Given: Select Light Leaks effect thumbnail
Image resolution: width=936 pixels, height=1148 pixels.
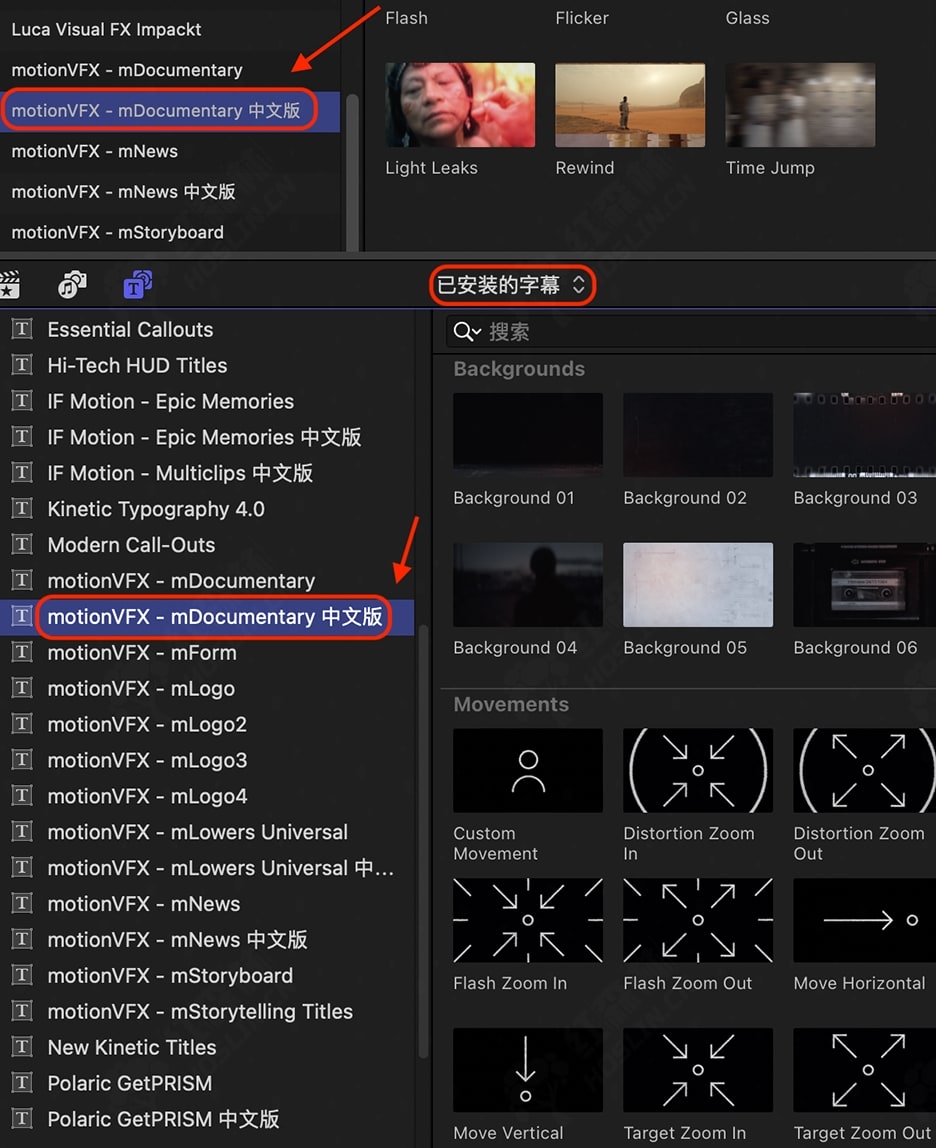Looking at the screenshot, I should pyautogui.click(x=460, y=105).
